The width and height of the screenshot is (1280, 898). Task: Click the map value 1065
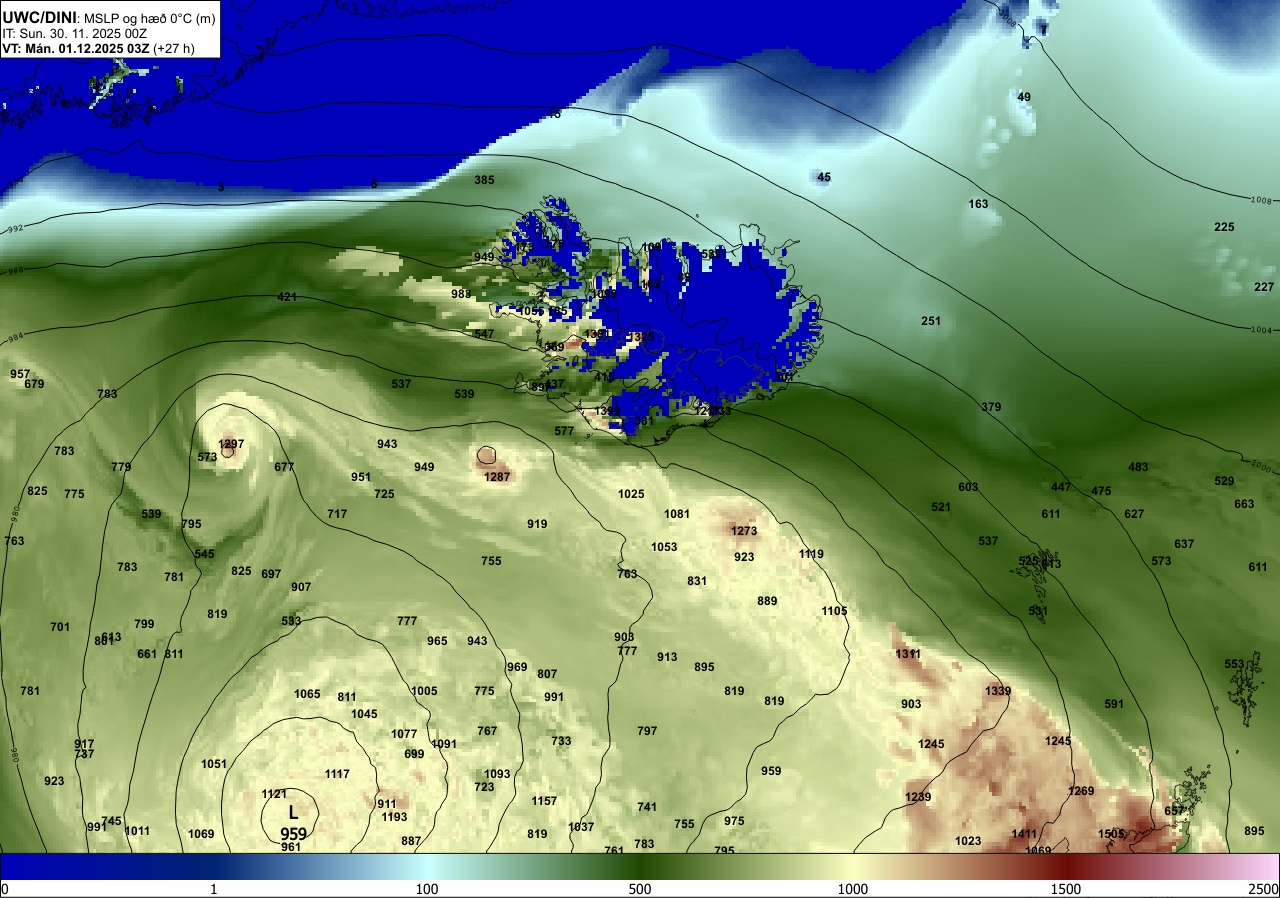(x=307, y=694)
